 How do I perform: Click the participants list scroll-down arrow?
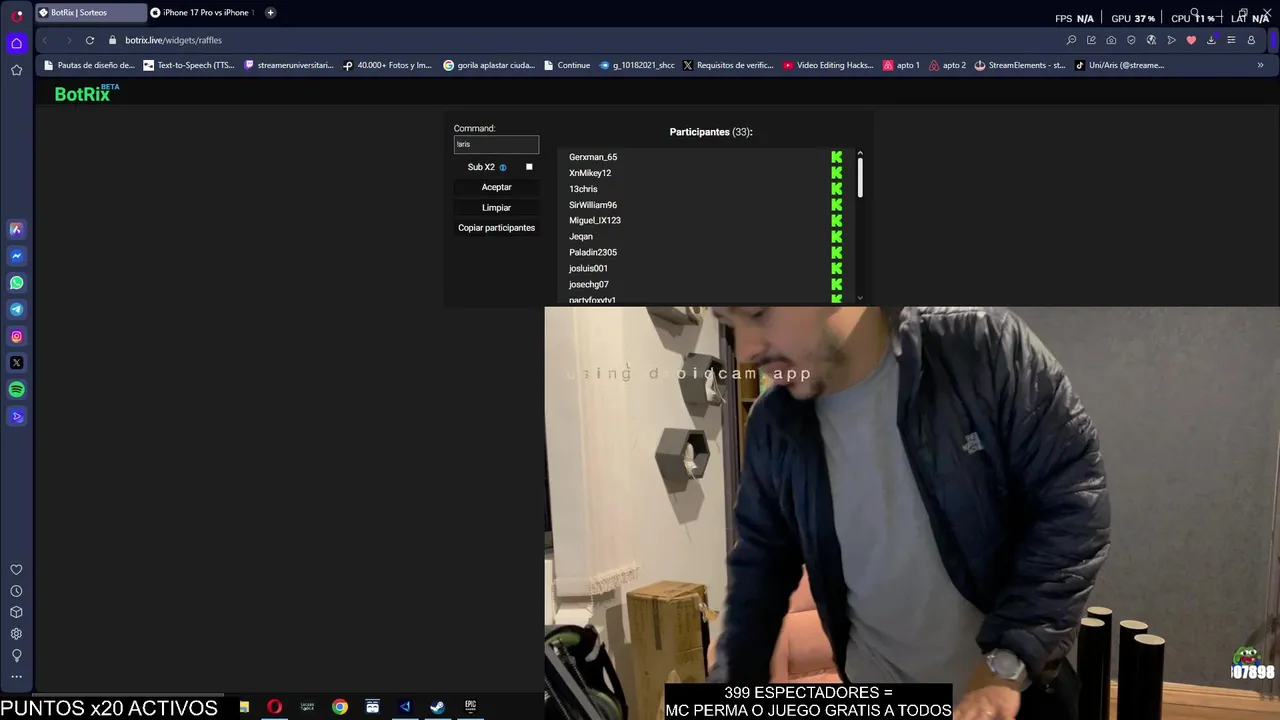click(860, 298)
